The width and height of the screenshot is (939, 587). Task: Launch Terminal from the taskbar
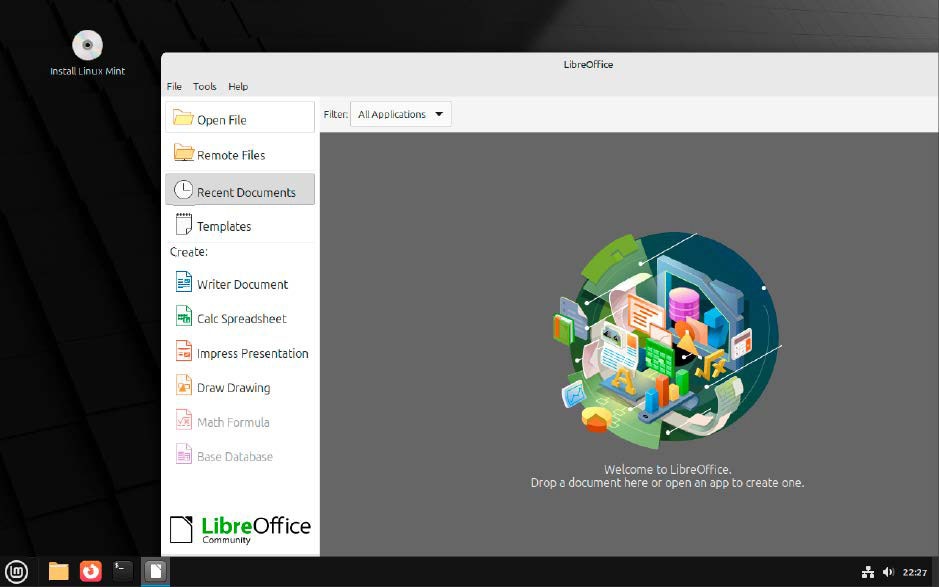123,571
